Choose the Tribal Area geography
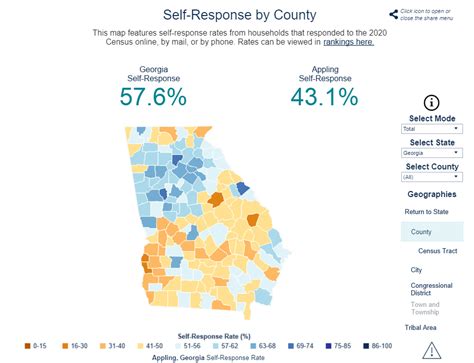 click(420, 327)
